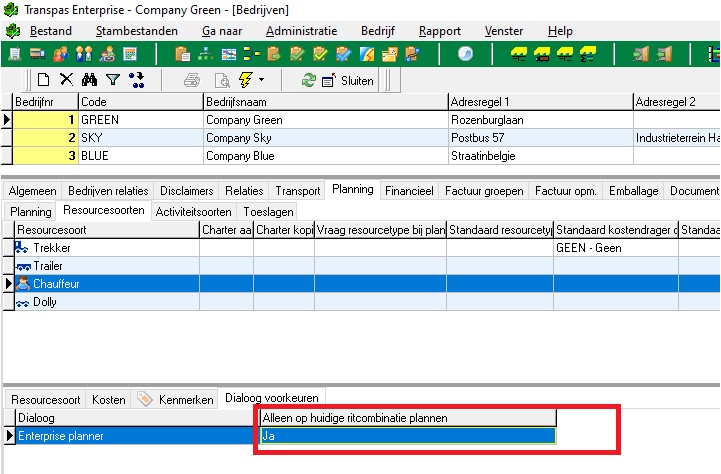Click the truck icon in top toolbar
Viewport: 721px width, 474px height.
point(37,54)
